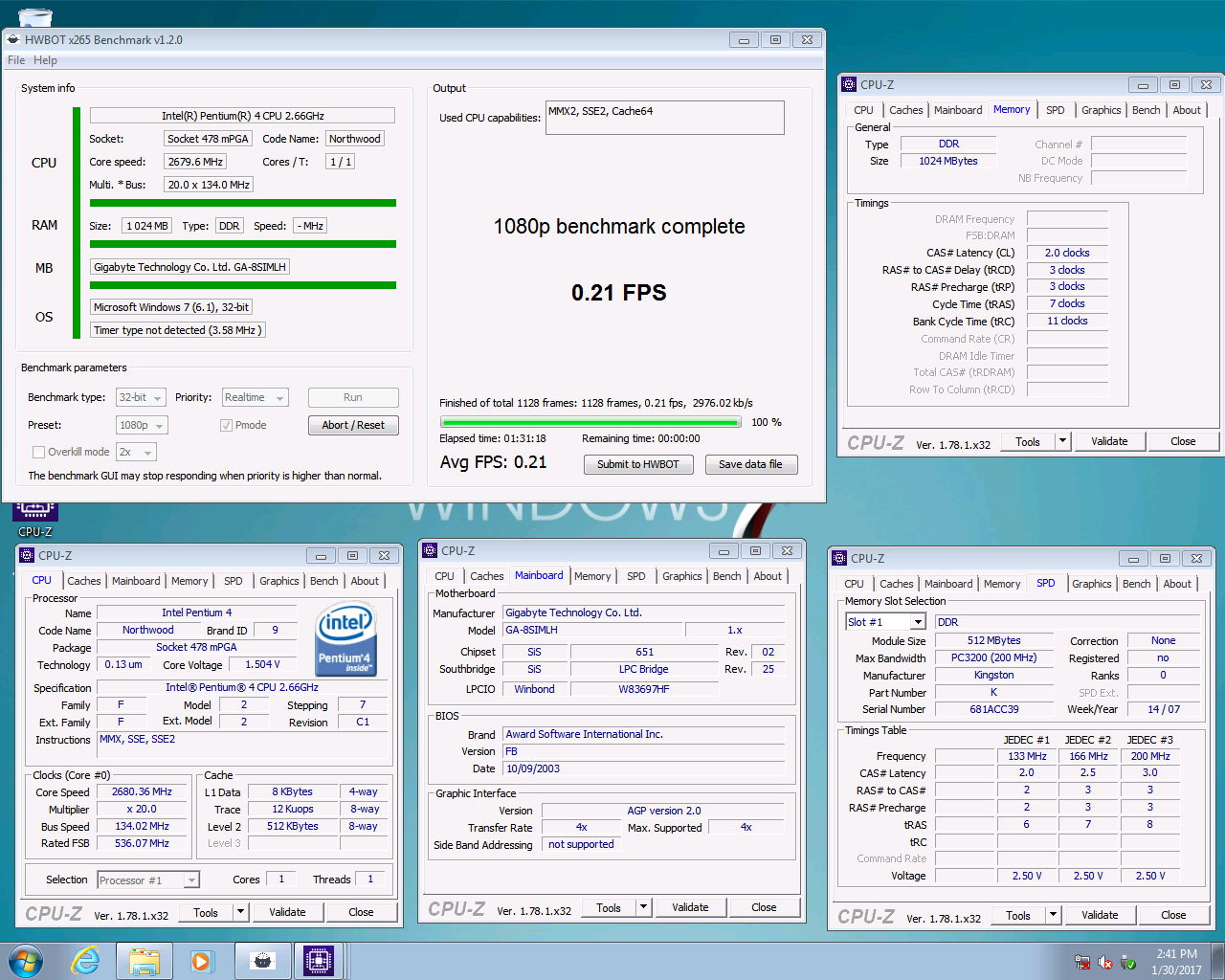Launch Internet Explorer from taskbar
1225x980 pixels.
click(x=86, y=960)
